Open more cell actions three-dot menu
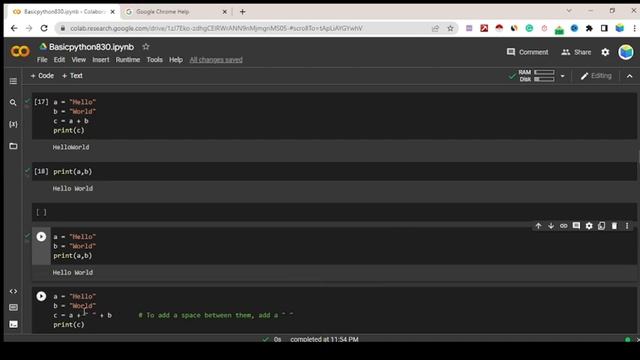The height and width of the screenshot is (360, 640). pos(627,226)
